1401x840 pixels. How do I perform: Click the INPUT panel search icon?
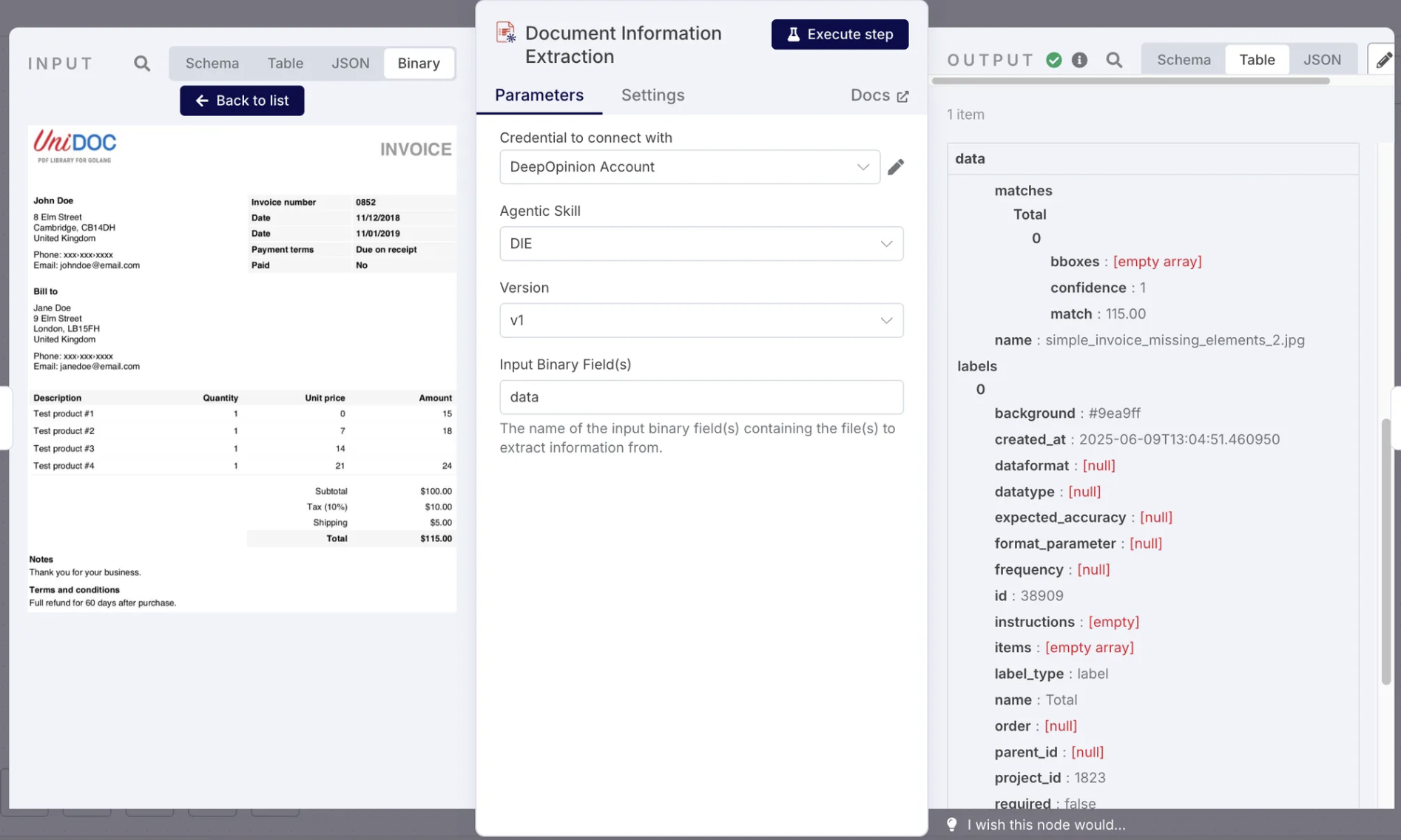[x=142, y=64]
